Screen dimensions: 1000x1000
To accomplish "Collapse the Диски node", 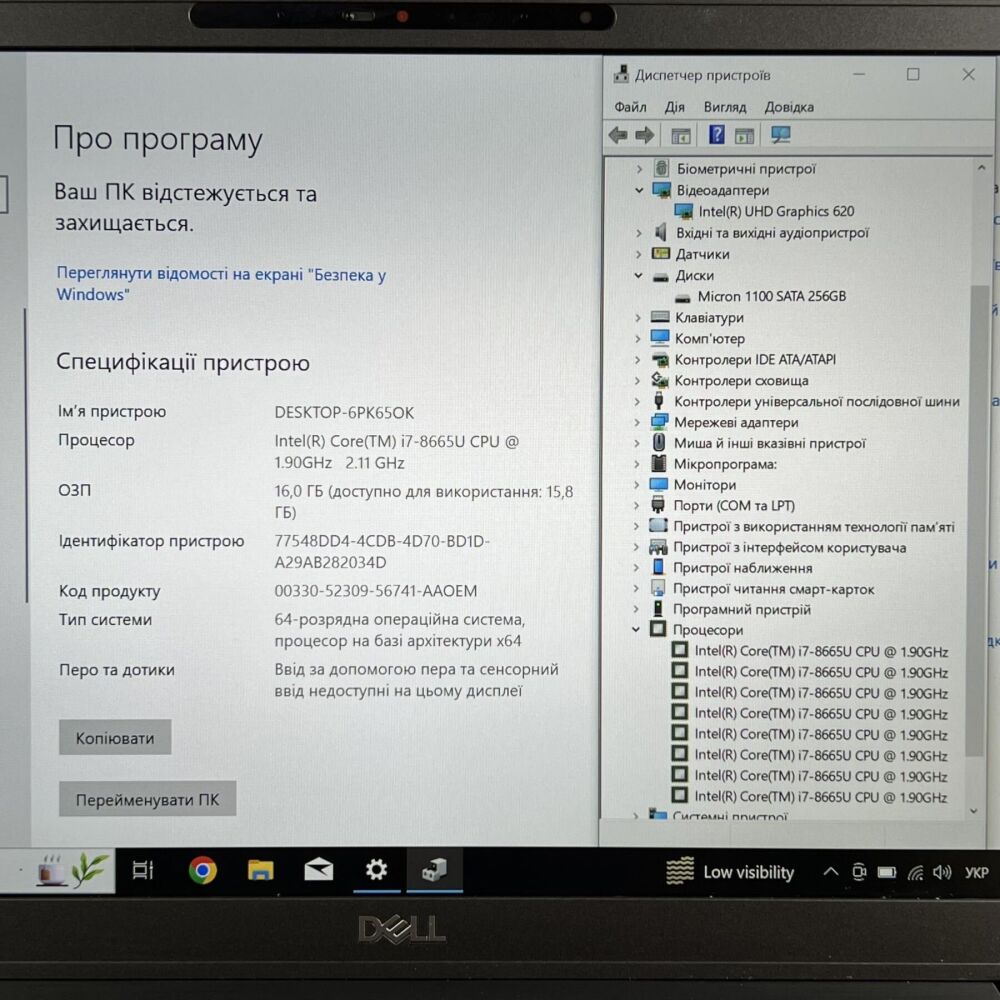I will [x=638, y=276].
